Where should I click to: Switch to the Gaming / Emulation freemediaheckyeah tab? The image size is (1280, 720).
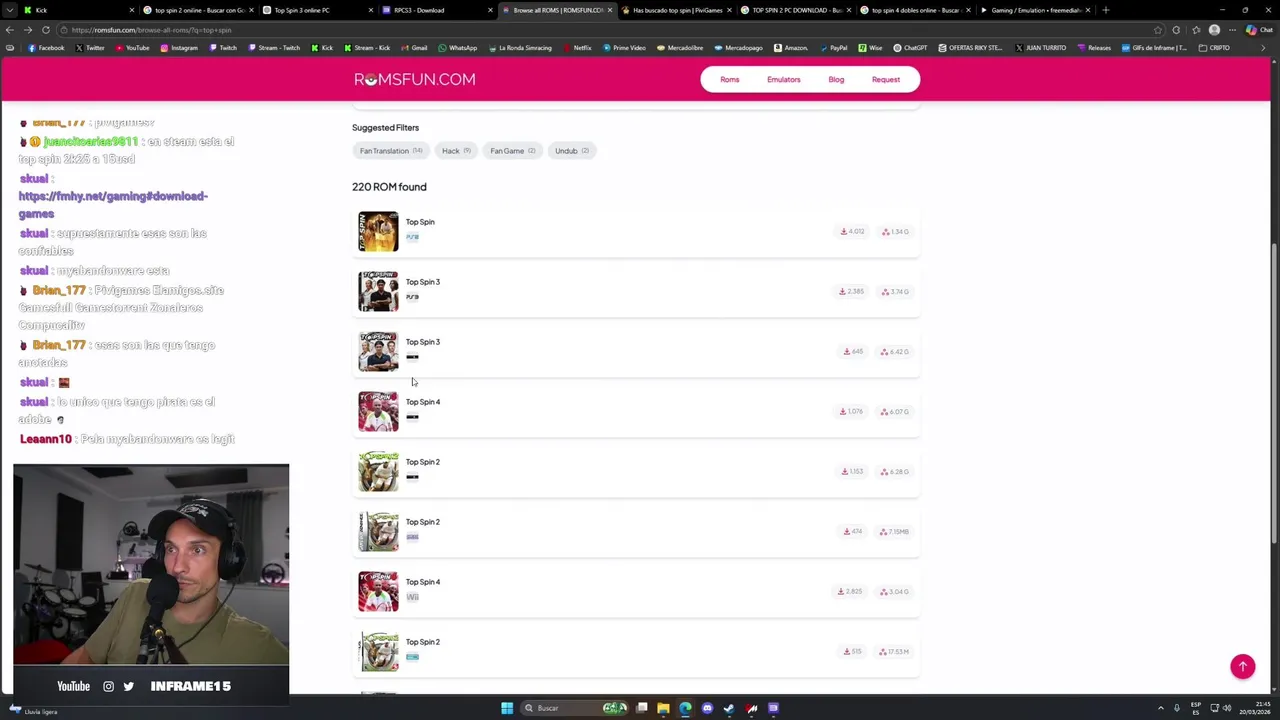point(1035,10)
